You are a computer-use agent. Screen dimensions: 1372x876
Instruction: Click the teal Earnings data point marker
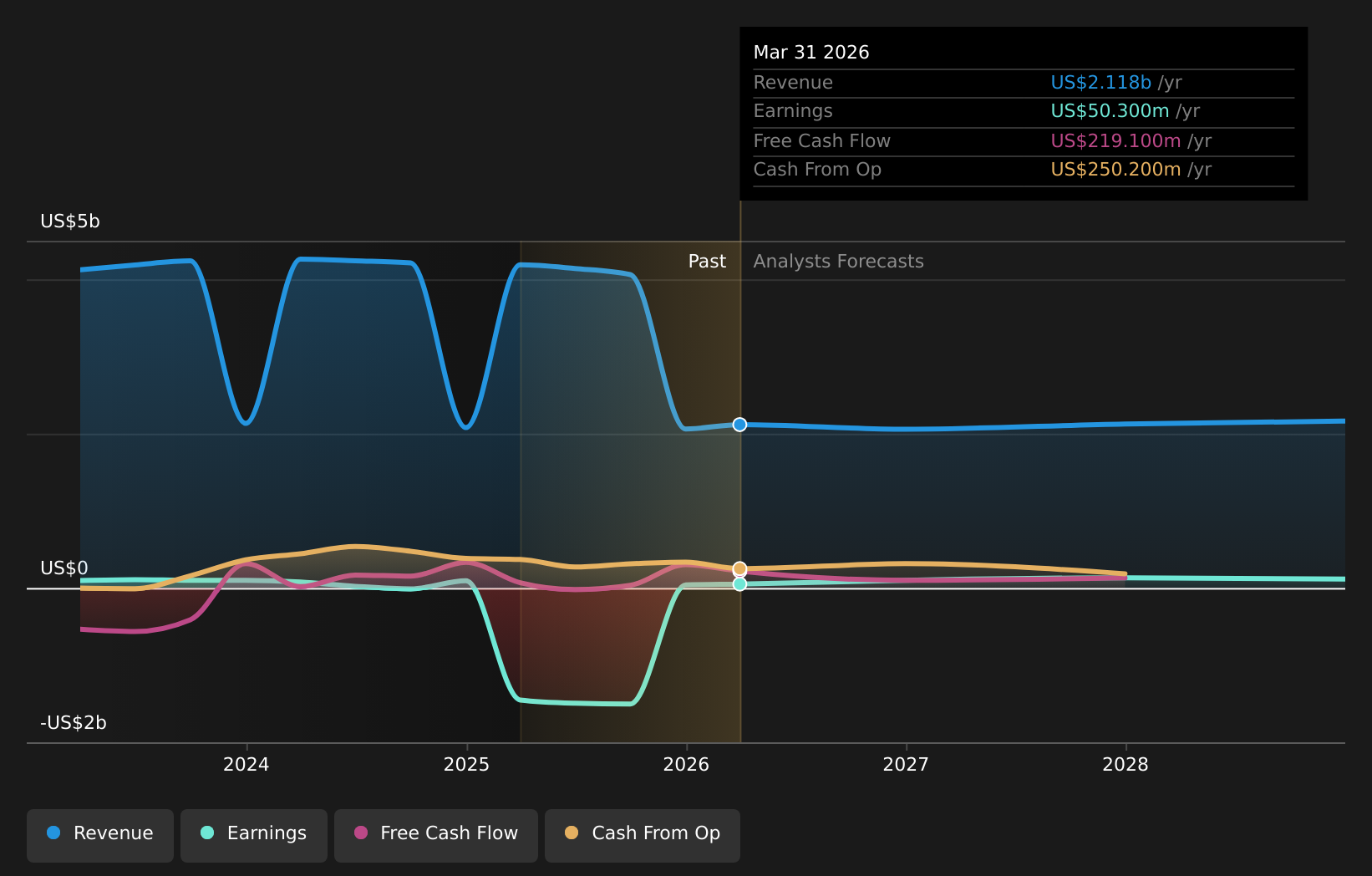tap(739, 584)
